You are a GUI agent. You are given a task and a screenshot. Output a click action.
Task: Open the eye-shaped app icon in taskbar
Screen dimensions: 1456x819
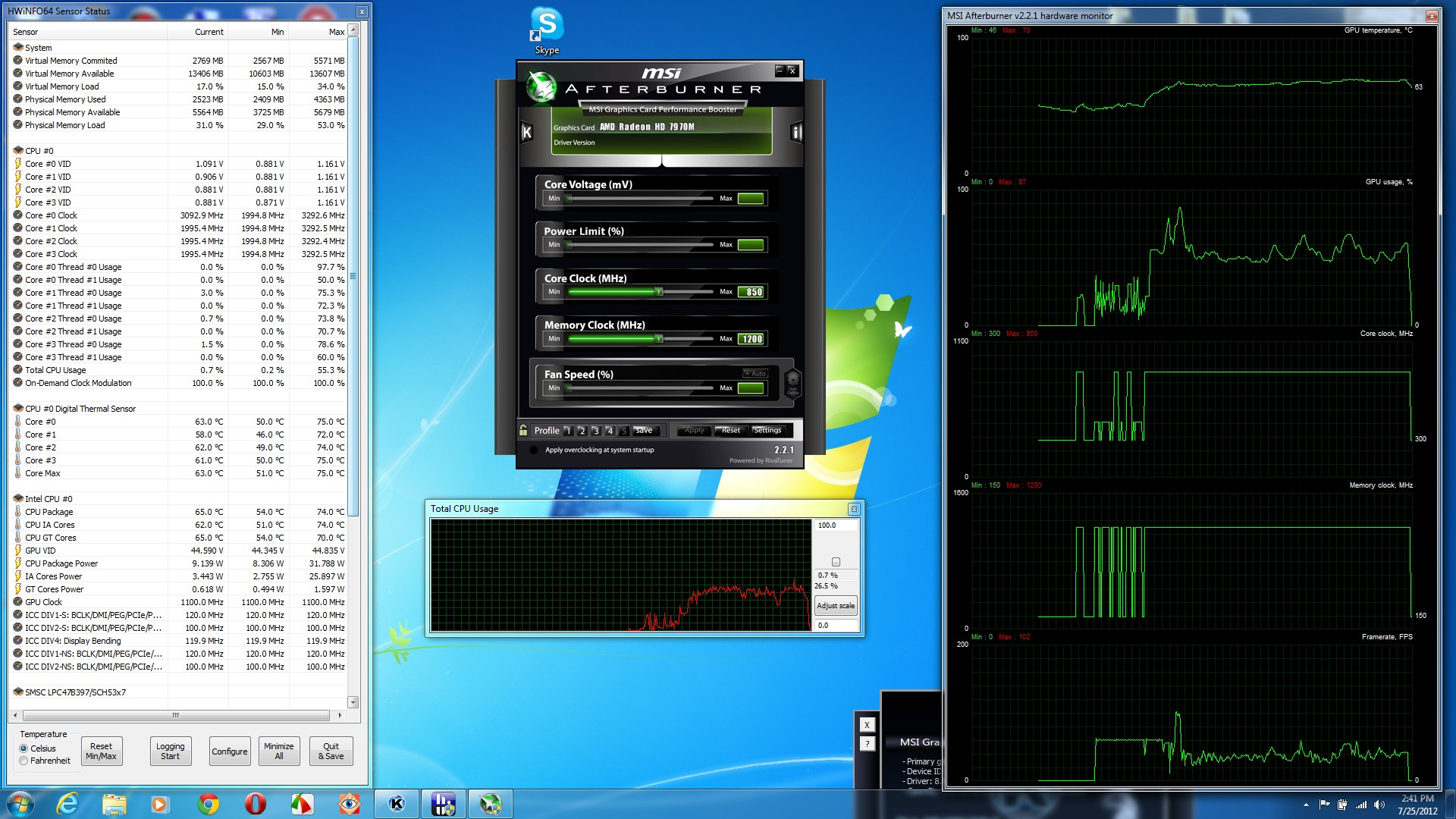[349, 804]
